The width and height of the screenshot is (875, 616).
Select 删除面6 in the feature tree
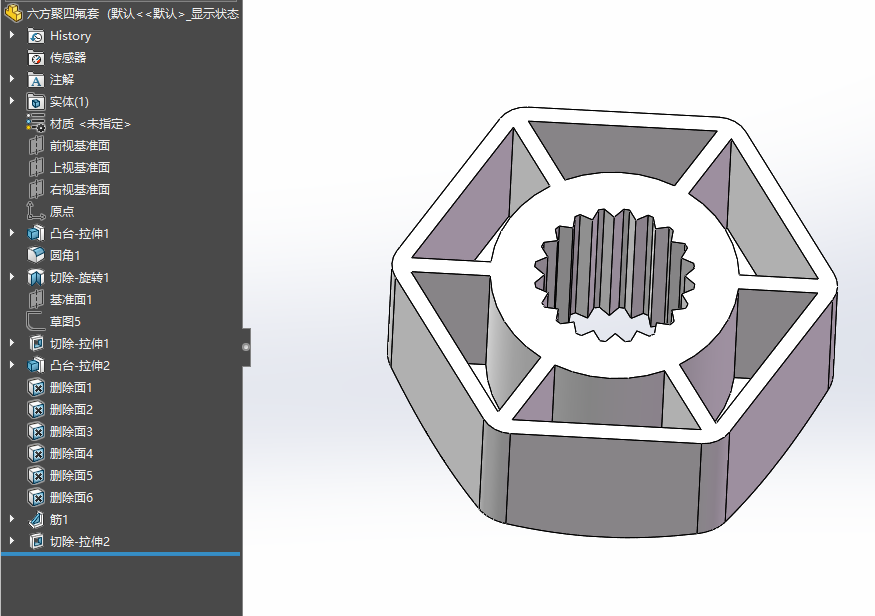point(71,498)
